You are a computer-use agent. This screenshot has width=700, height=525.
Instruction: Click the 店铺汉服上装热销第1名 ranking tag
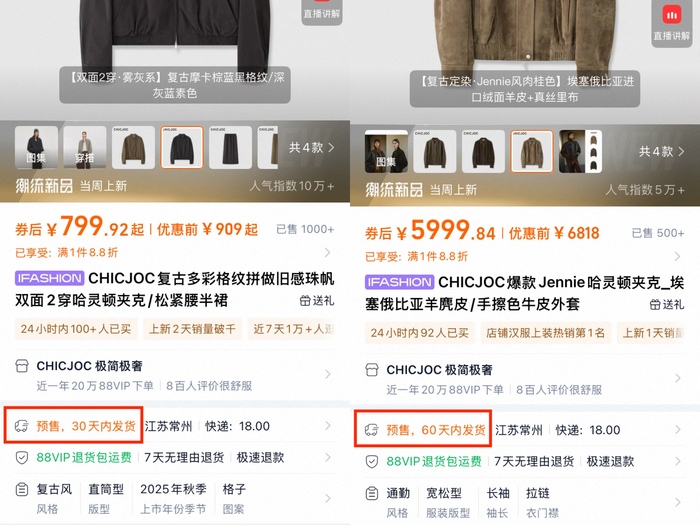pyautogui.click(x=545, y=333)
